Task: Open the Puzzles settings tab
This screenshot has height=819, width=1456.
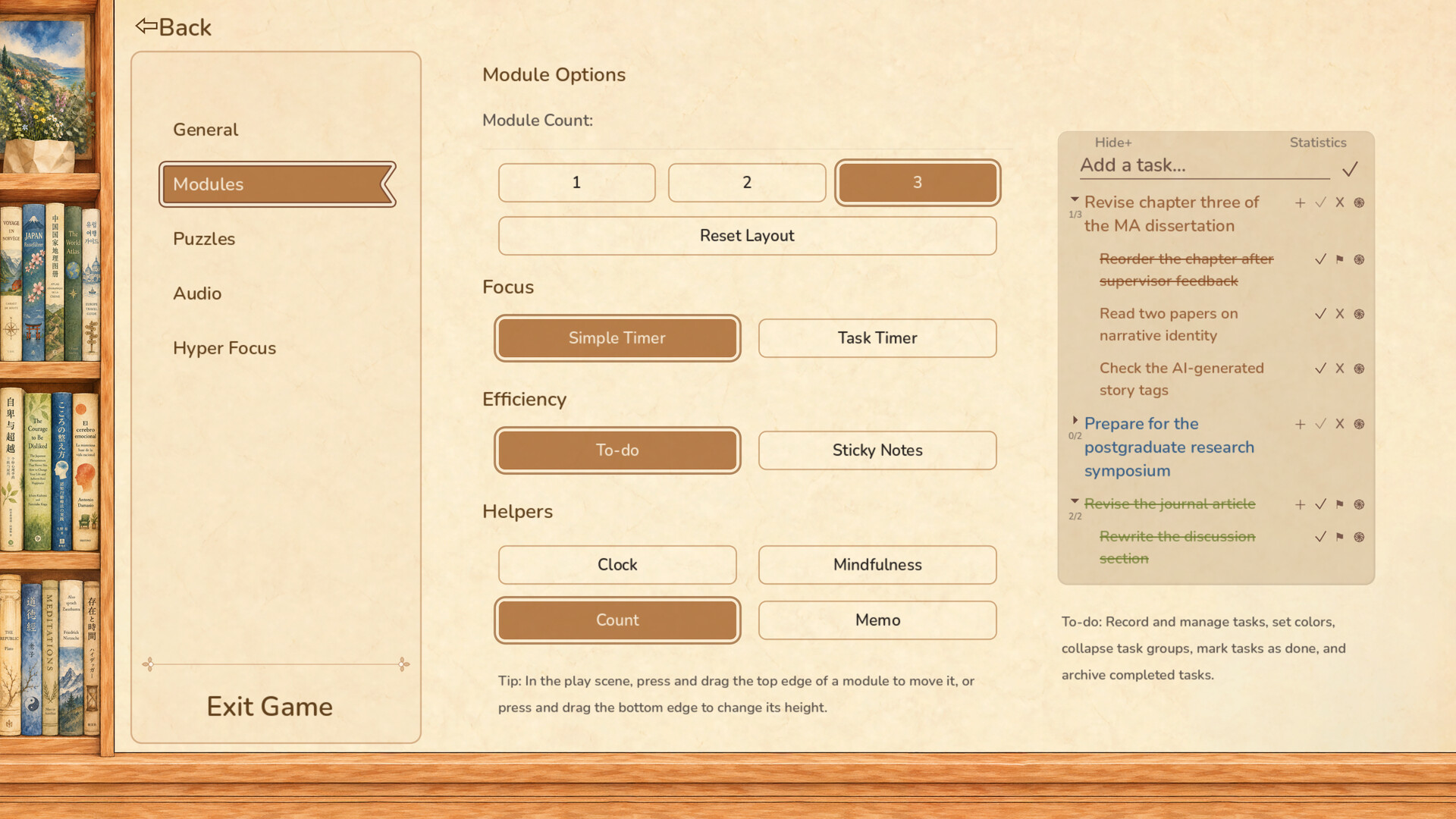Action: [204, 239]
